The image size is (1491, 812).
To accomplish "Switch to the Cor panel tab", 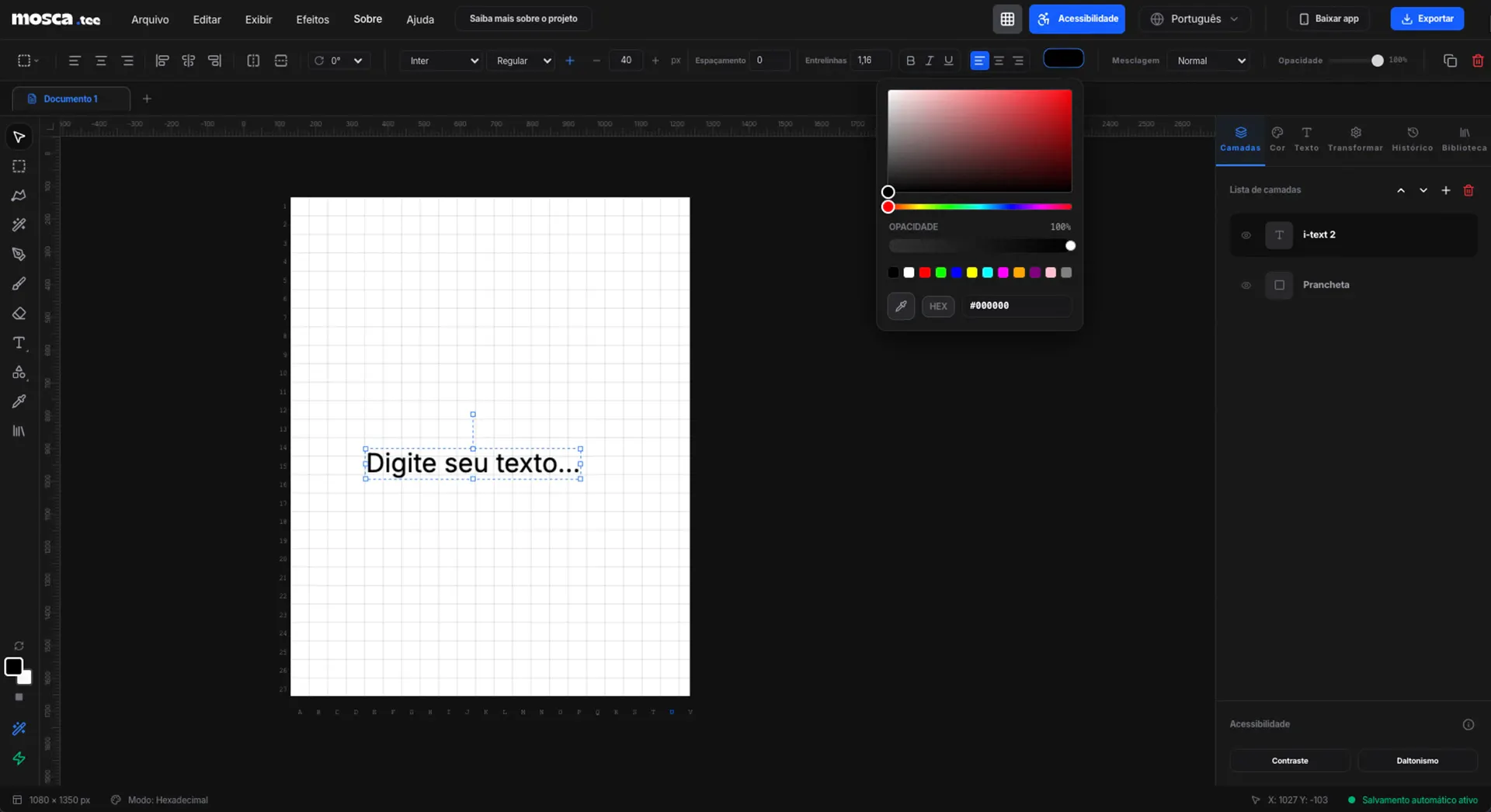I will tap(1277, 139).
